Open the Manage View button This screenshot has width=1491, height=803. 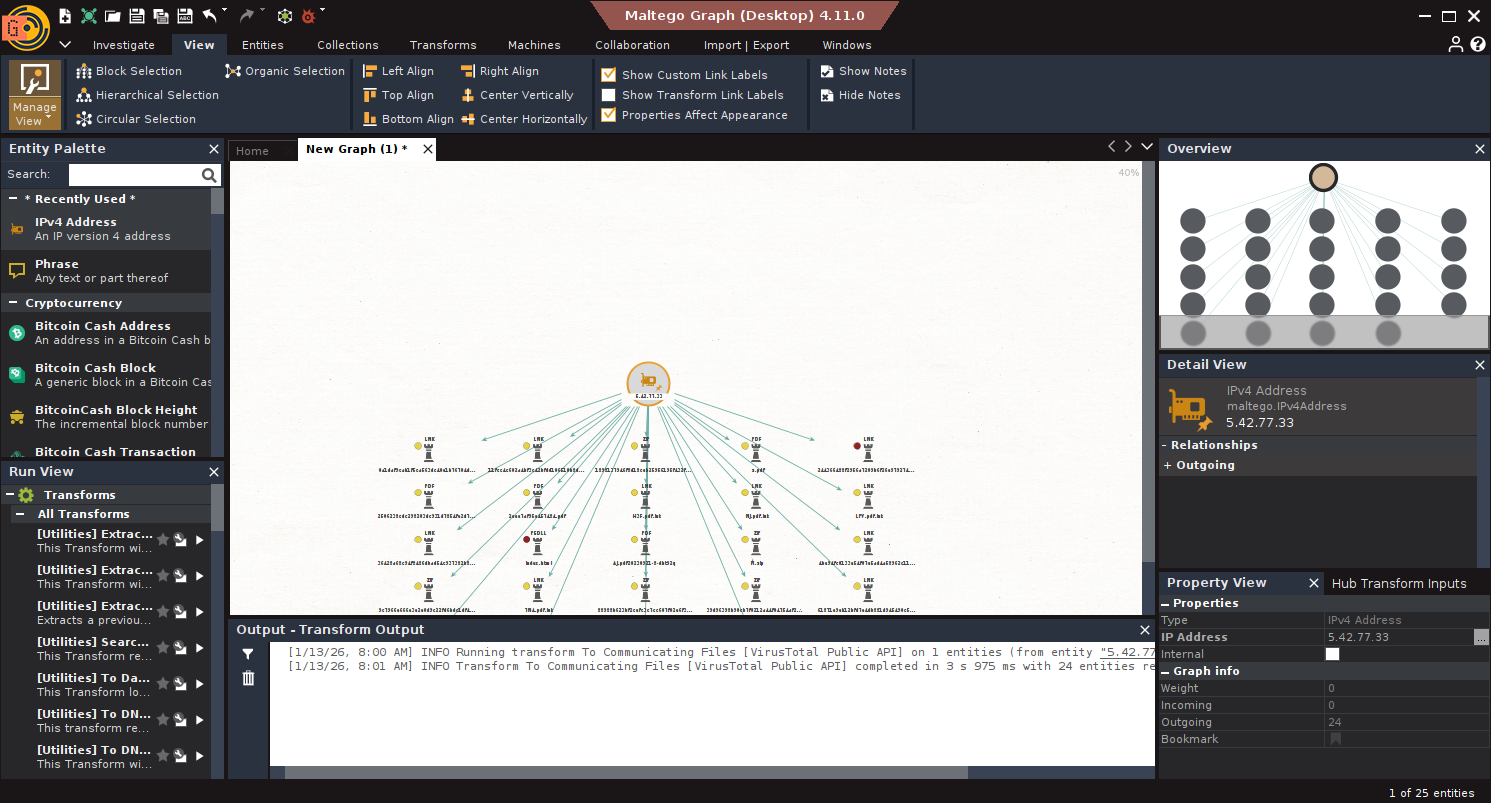click(x=35, y=95)
